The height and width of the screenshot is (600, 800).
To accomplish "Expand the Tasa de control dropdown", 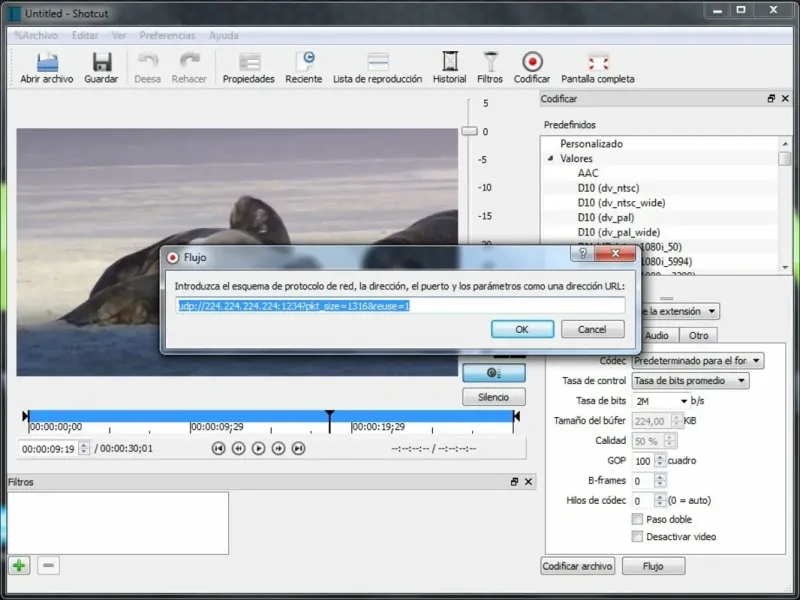I will click(x=690, y=381).
